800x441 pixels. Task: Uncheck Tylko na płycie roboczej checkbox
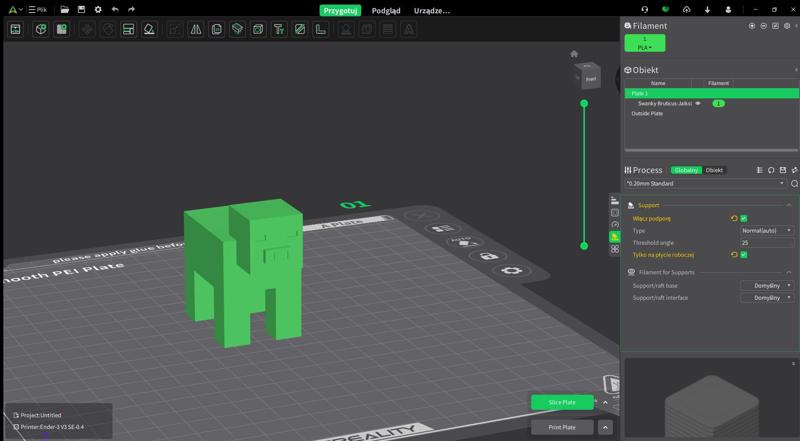pyautogui.click(x=743, y=255)
